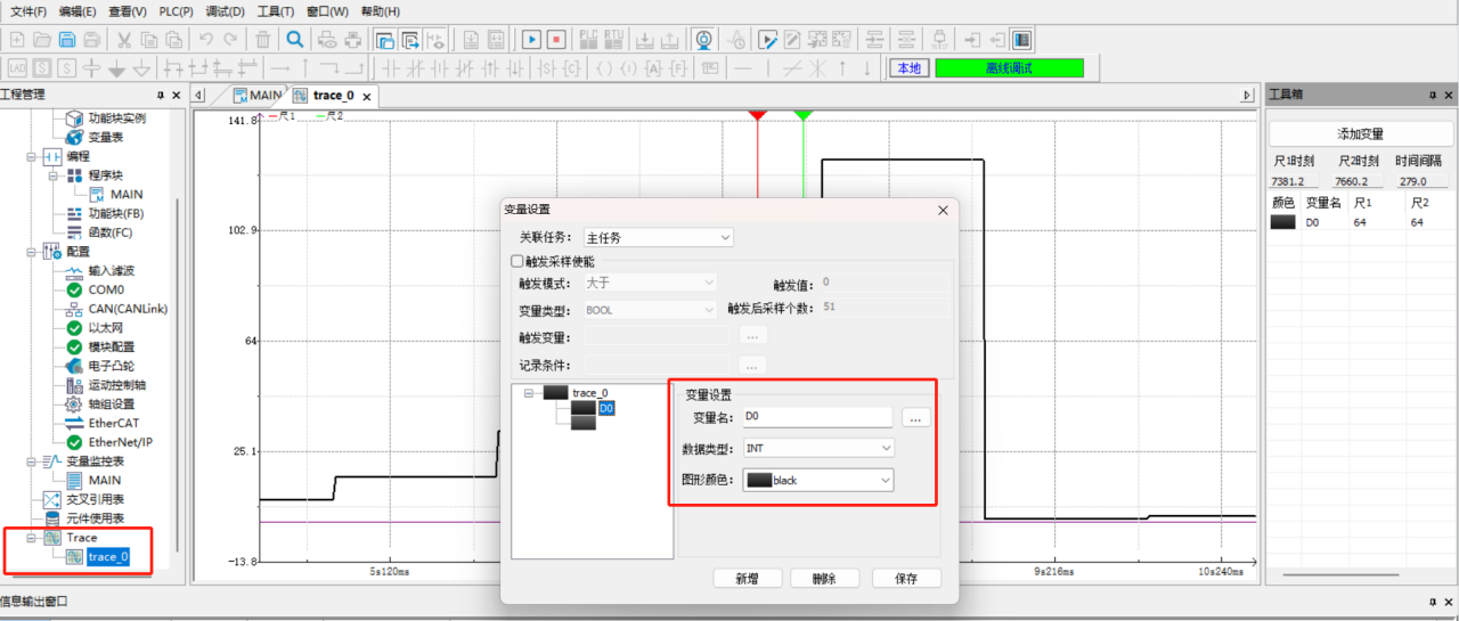Image resolution: width=1459 pixels, height=621 pixels.
Task: Click the Delete trash can icon
Action: tap(263, 40)
